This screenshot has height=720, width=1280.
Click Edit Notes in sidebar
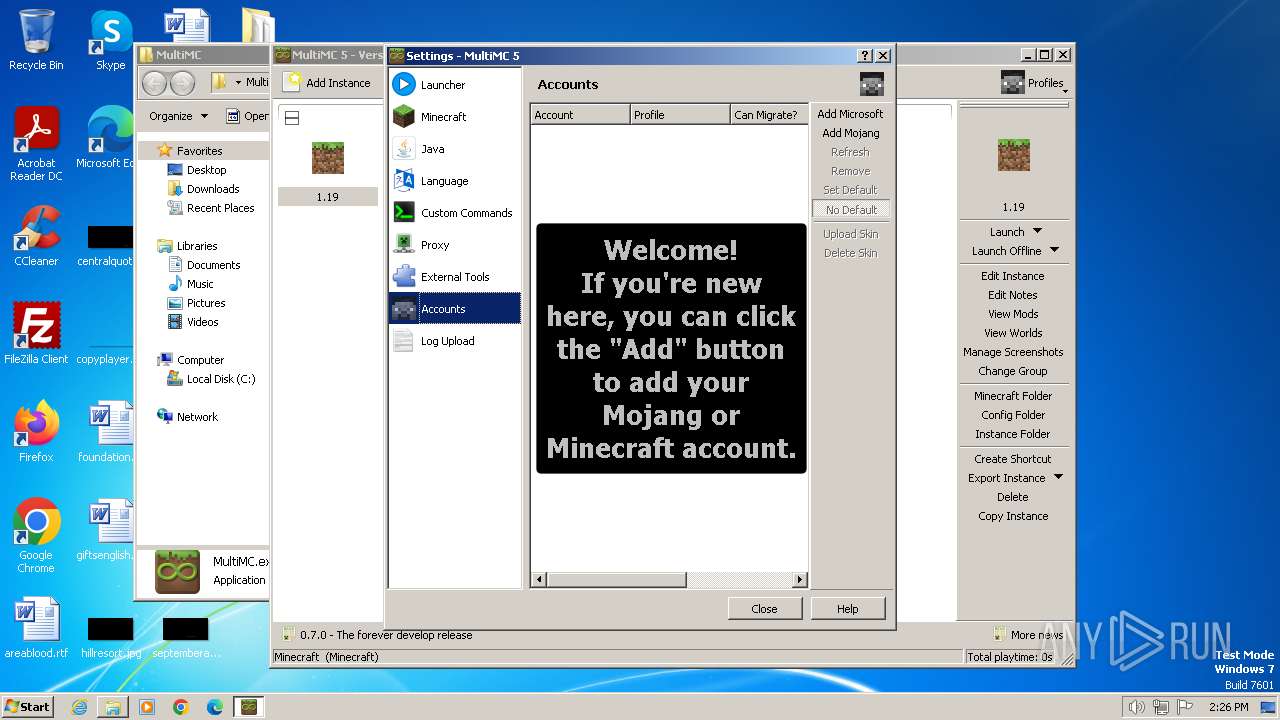(x=1012, y=295)
